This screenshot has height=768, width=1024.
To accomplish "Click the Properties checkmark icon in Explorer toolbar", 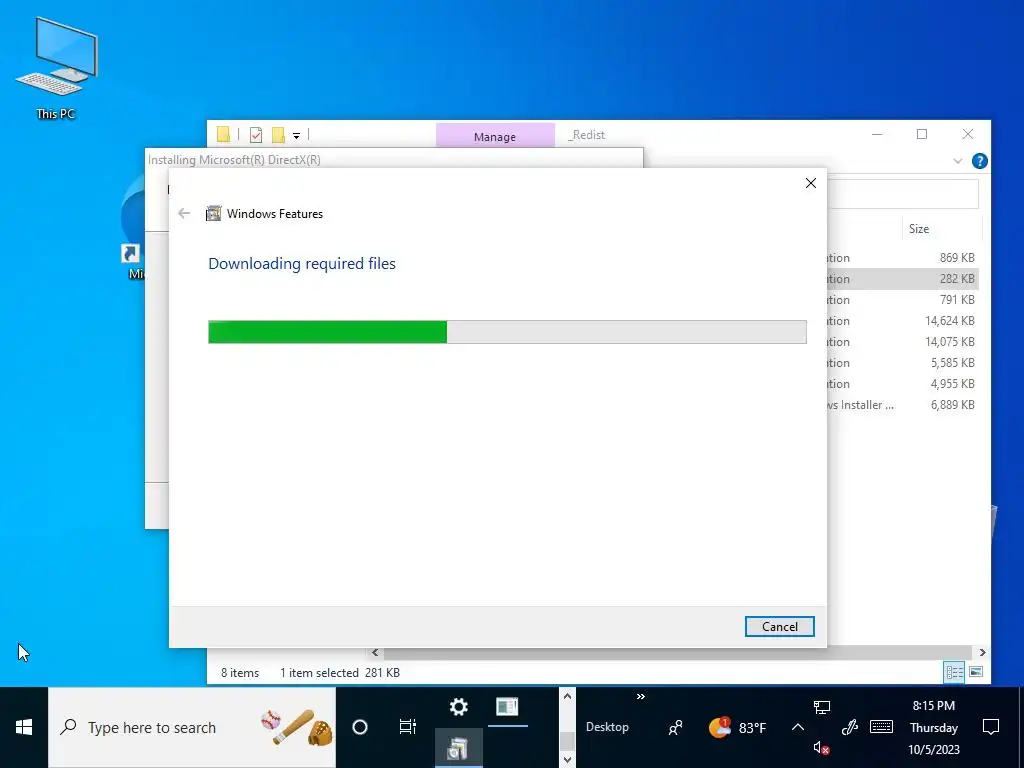I will (256, 135).
